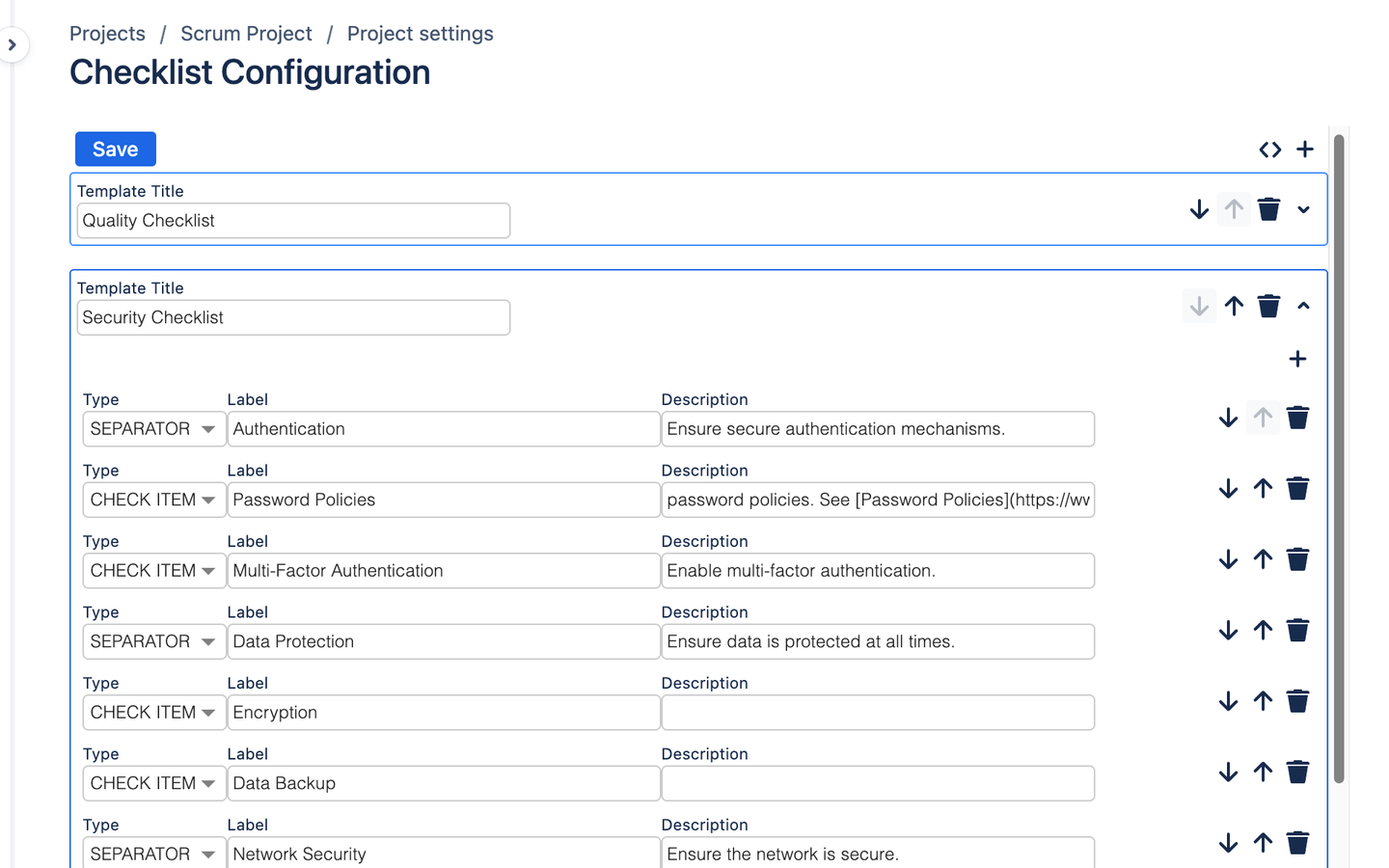
Task: Open Type dropdown for Data Backup row
Action: point(154,783)
